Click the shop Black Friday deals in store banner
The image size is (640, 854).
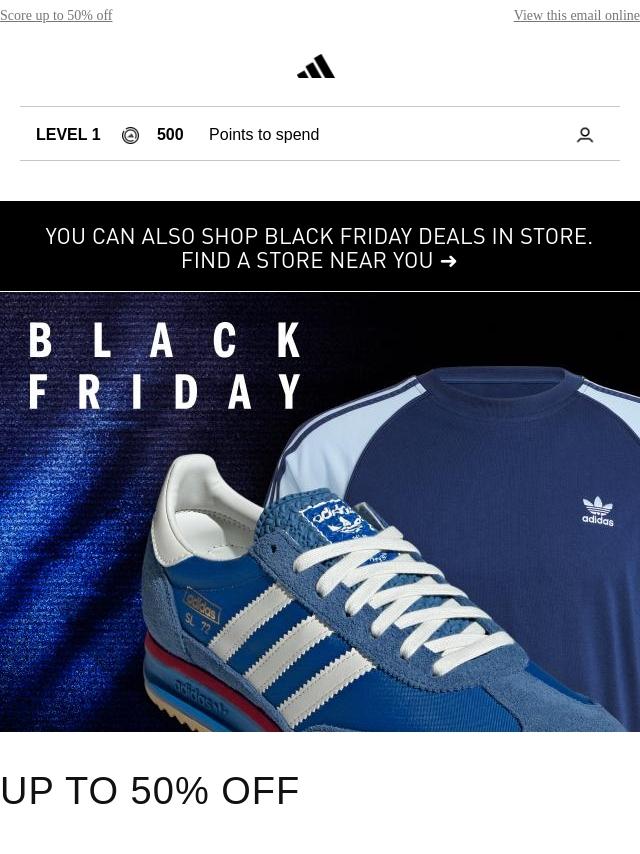[320, 246]
